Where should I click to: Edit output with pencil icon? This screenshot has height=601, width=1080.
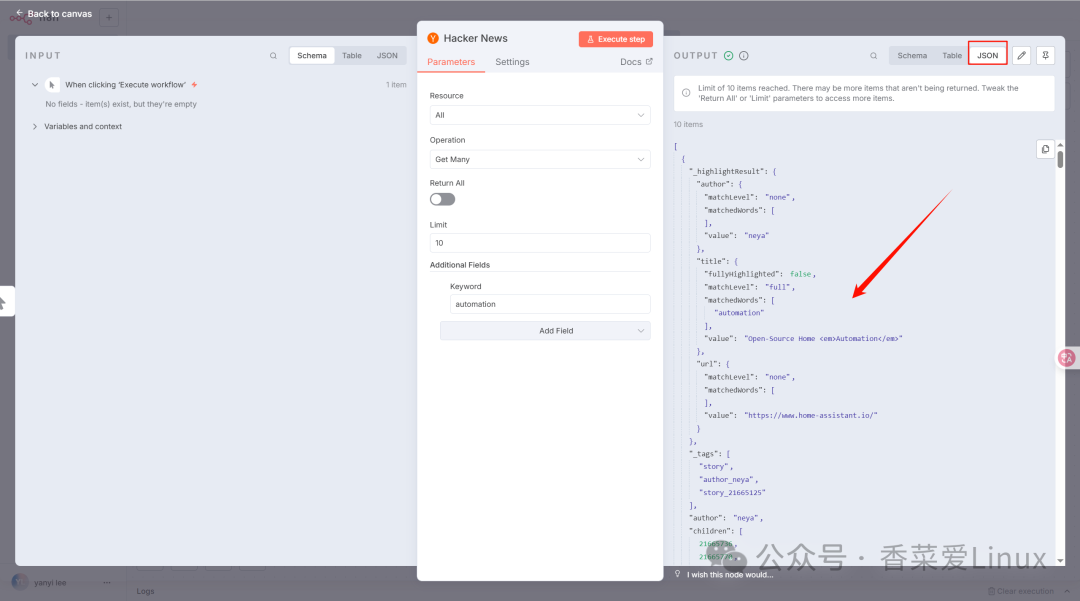pos(1021,56)
